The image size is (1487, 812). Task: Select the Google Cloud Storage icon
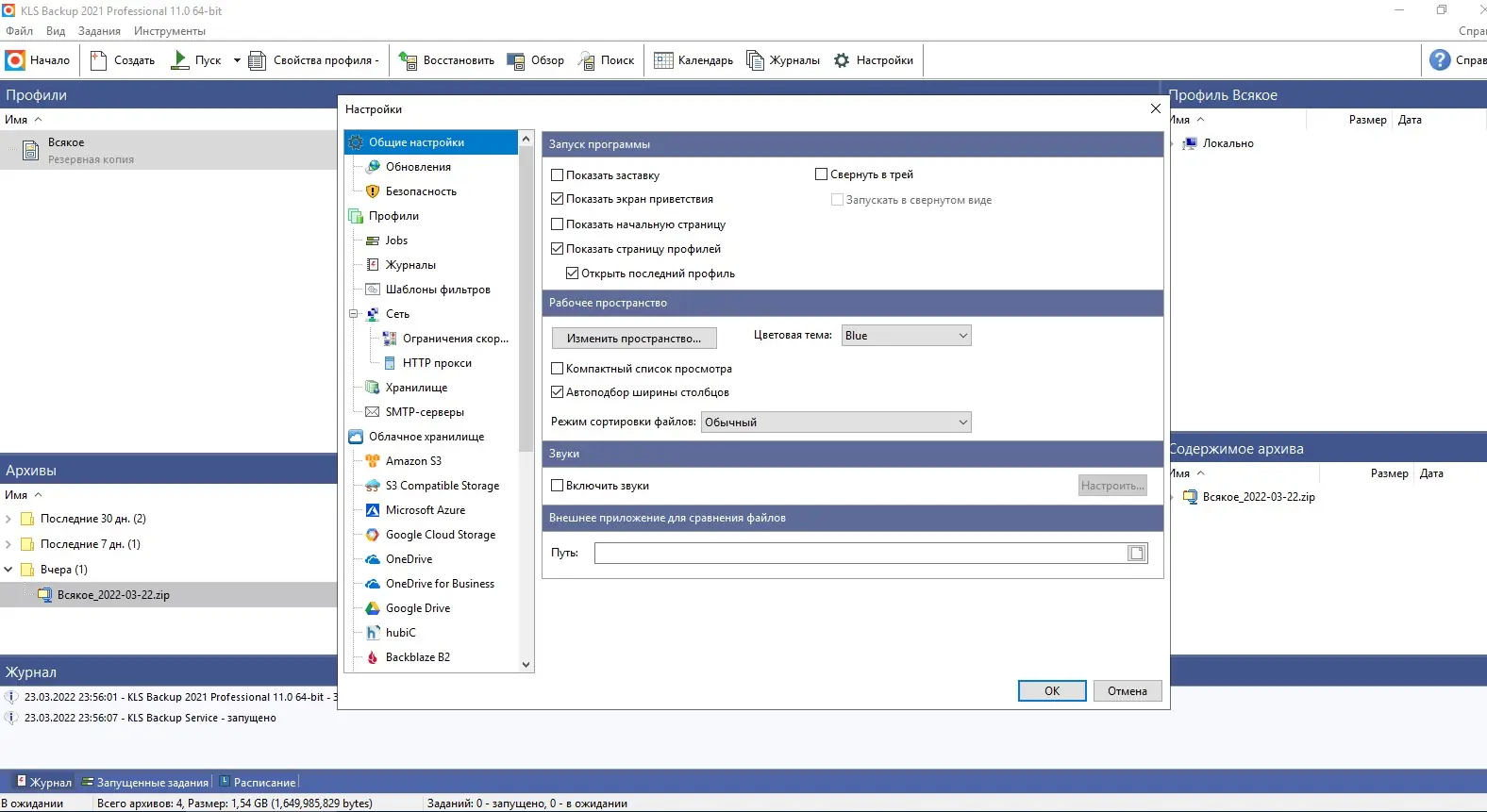click(x=373, y=535)
